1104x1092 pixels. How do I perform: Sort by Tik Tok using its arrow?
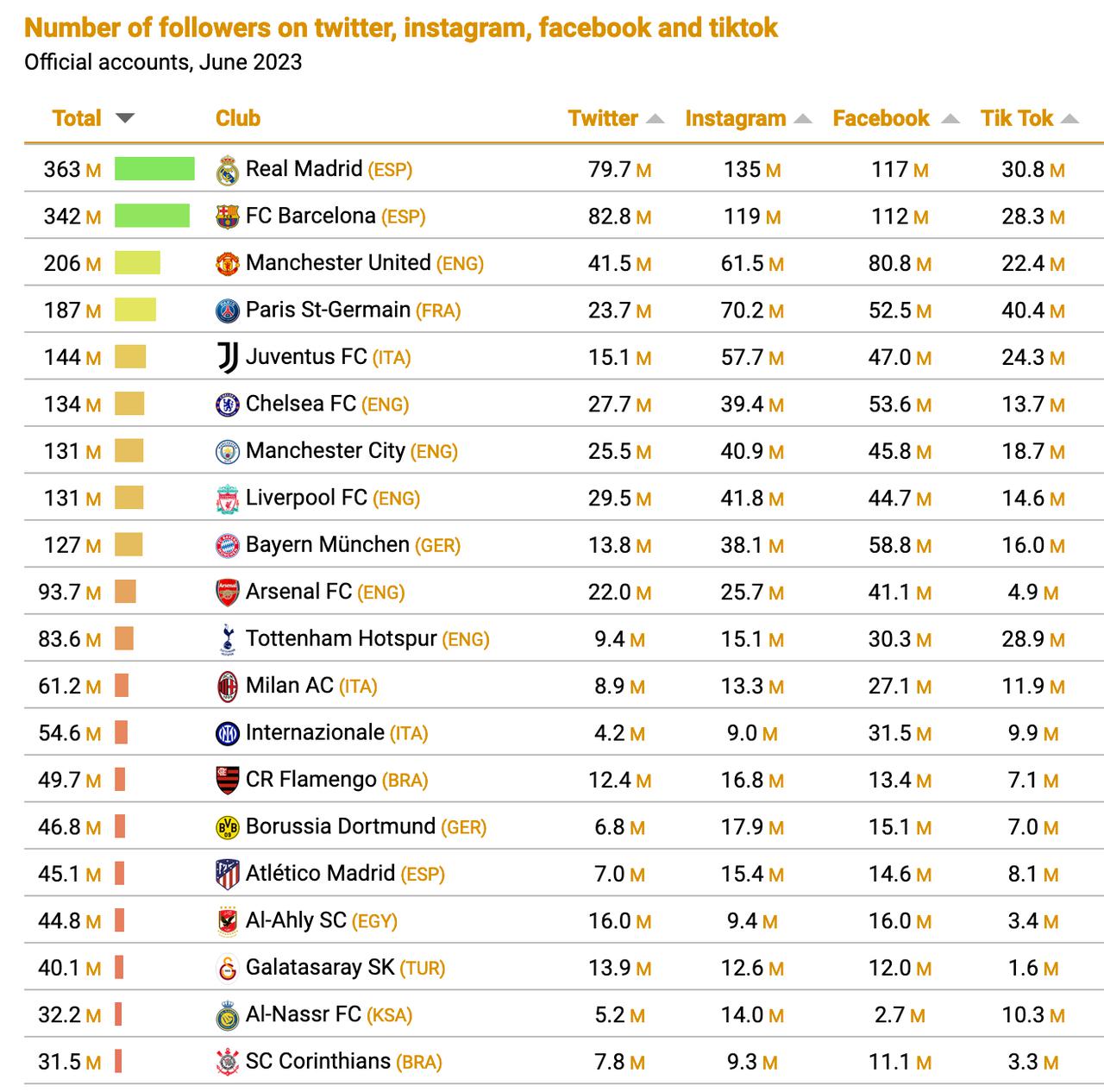tap(1069, 119)
